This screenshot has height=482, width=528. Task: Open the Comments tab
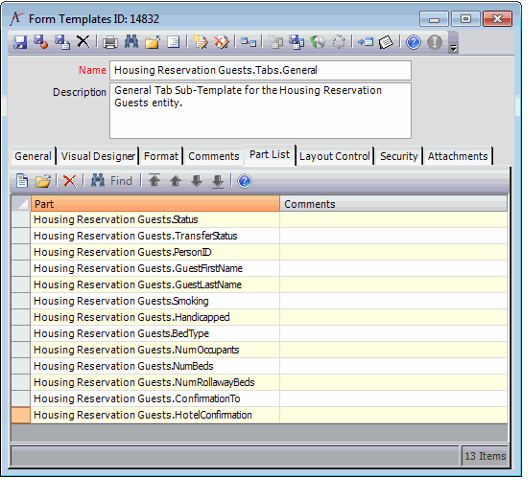[213, 156]
